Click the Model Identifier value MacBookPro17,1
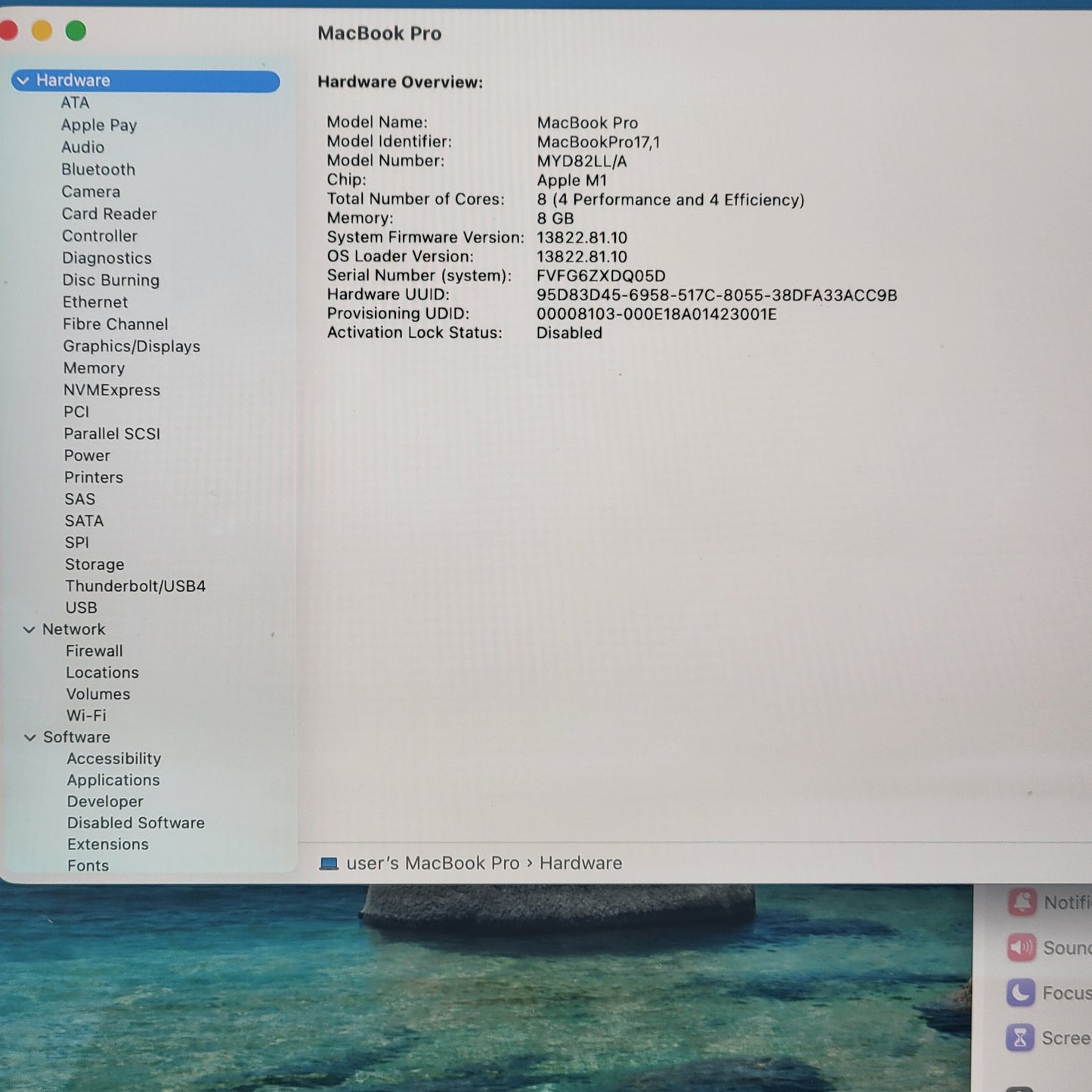 tap(599, 142)
